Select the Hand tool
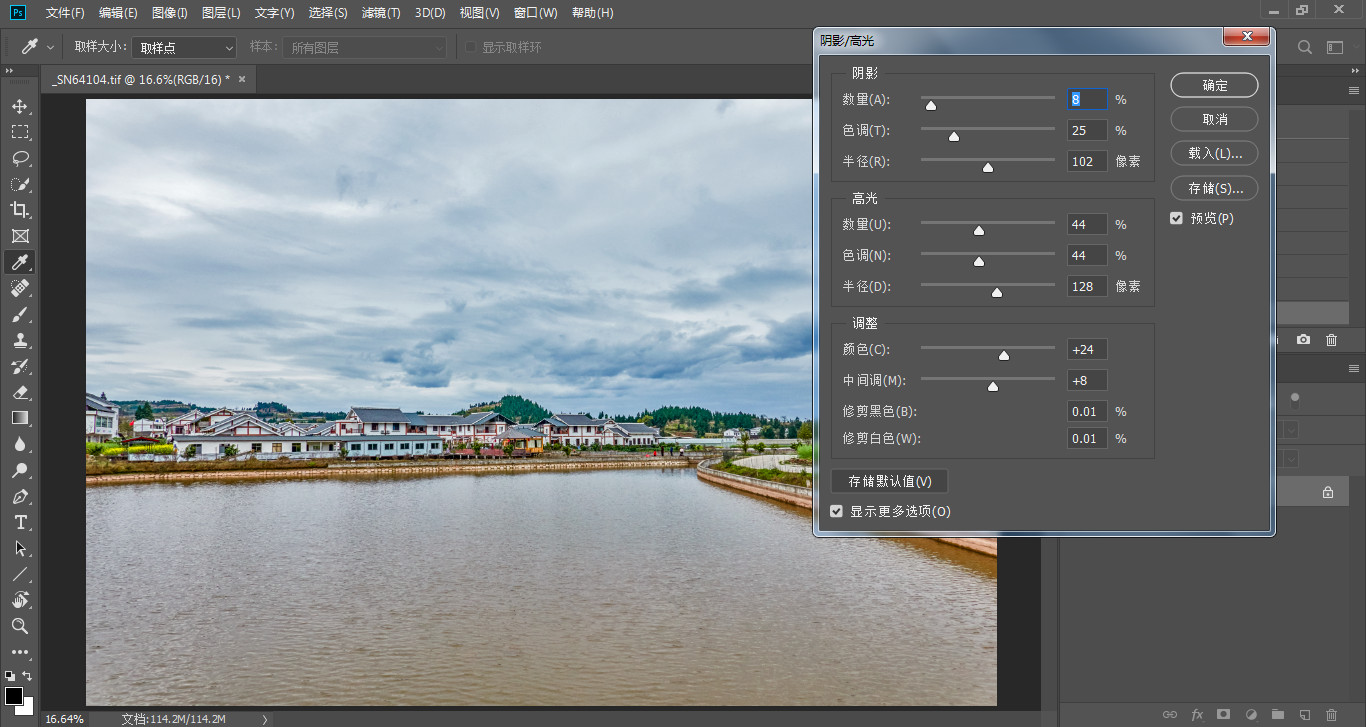Screen dimensions: 1366x727 tap(20, 600)
